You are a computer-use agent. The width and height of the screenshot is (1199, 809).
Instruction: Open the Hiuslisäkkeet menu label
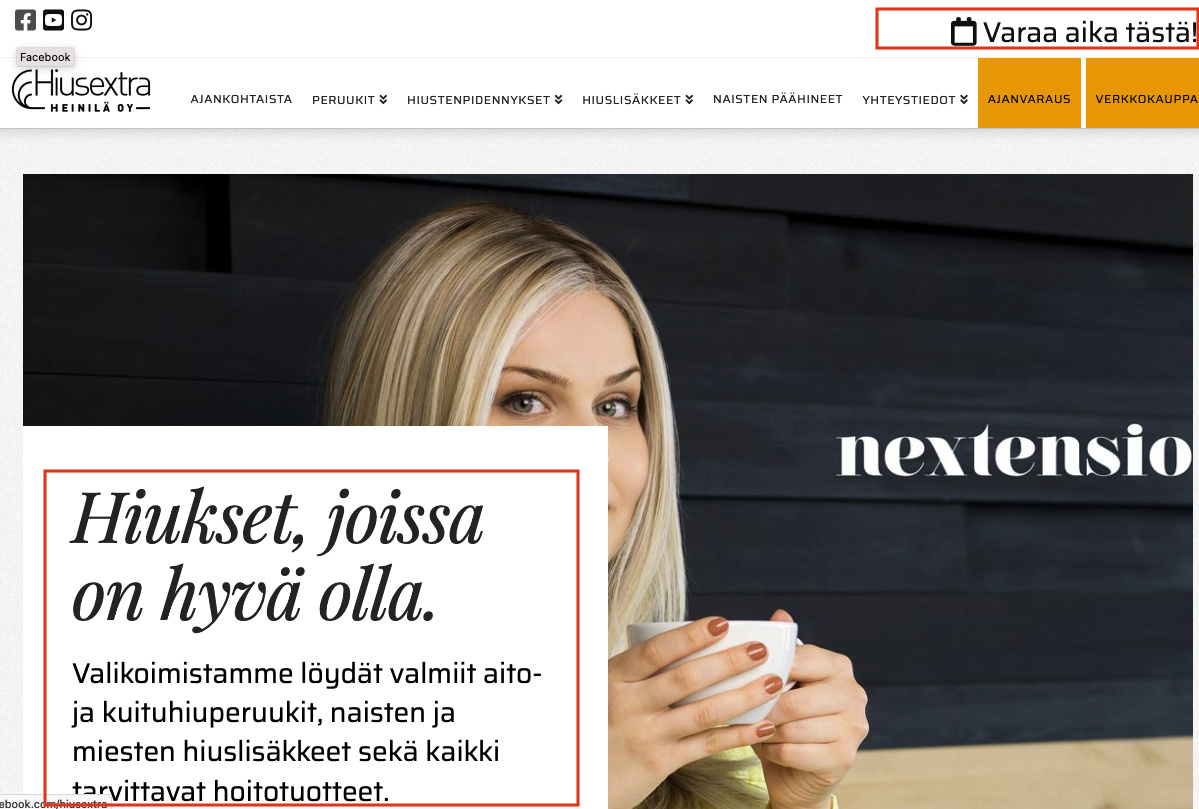point(631,99)
